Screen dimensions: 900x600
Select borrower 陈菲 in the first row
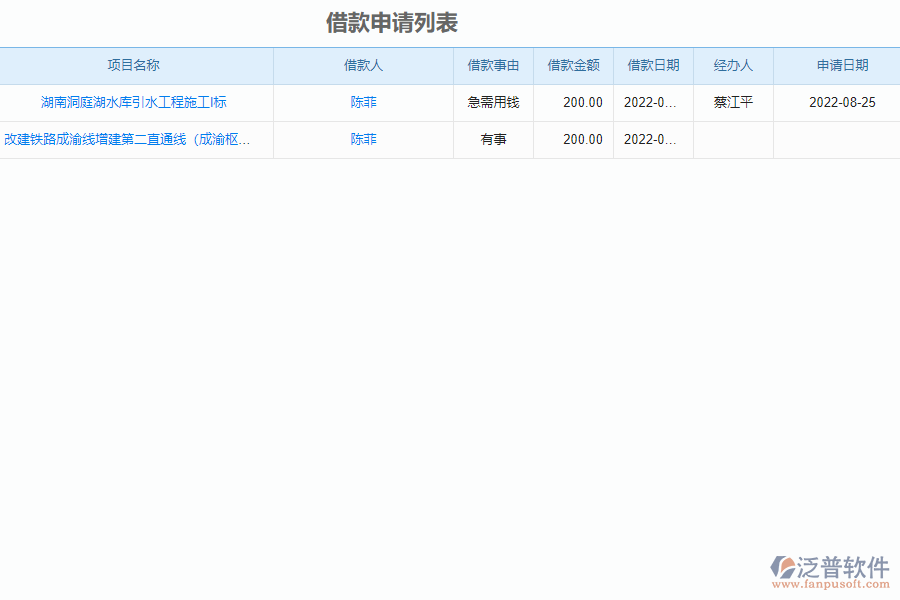point(362,101)
